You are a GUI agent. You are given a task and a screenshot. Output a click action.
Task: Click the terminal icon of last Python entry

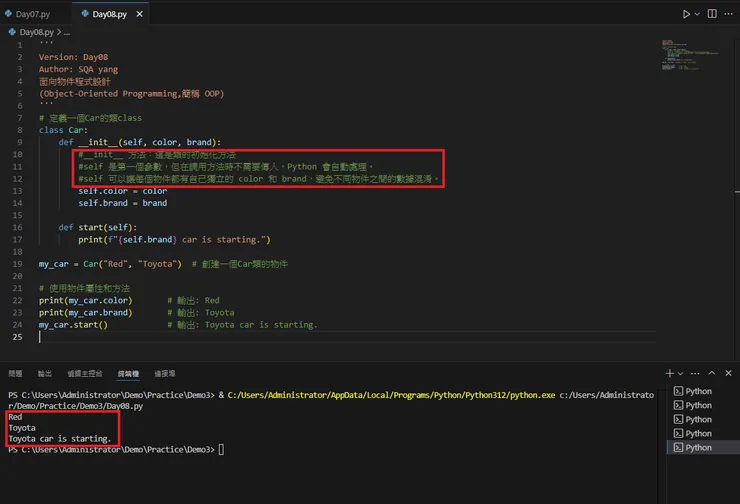point(678,447)
